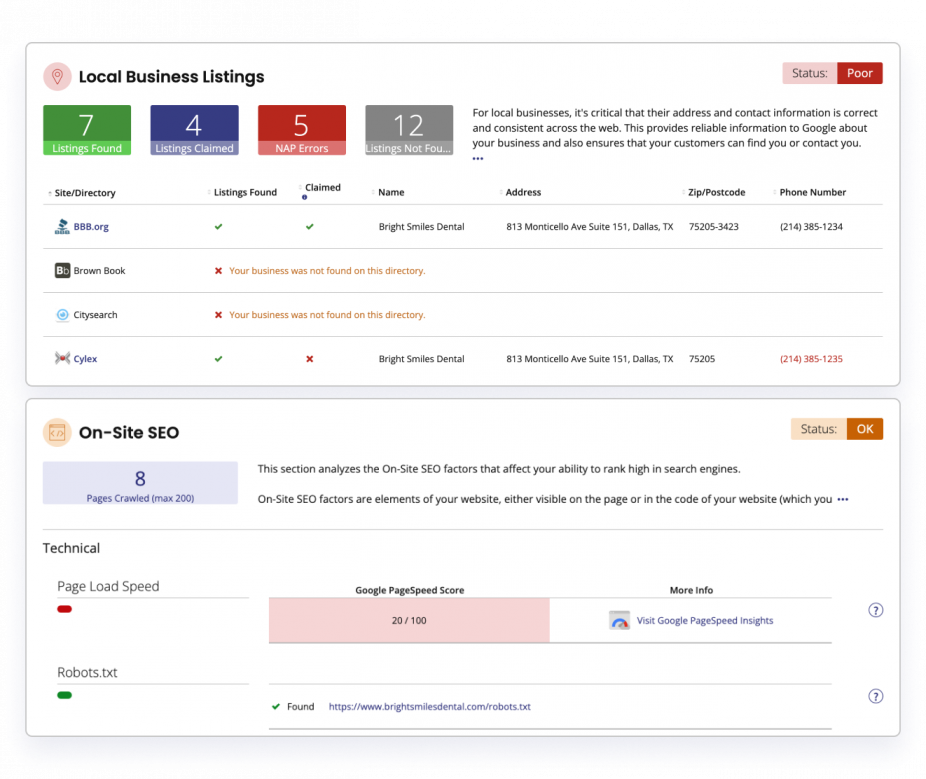Click the red X in Brown Book row
Screen dimensions: 926x779
219,271
